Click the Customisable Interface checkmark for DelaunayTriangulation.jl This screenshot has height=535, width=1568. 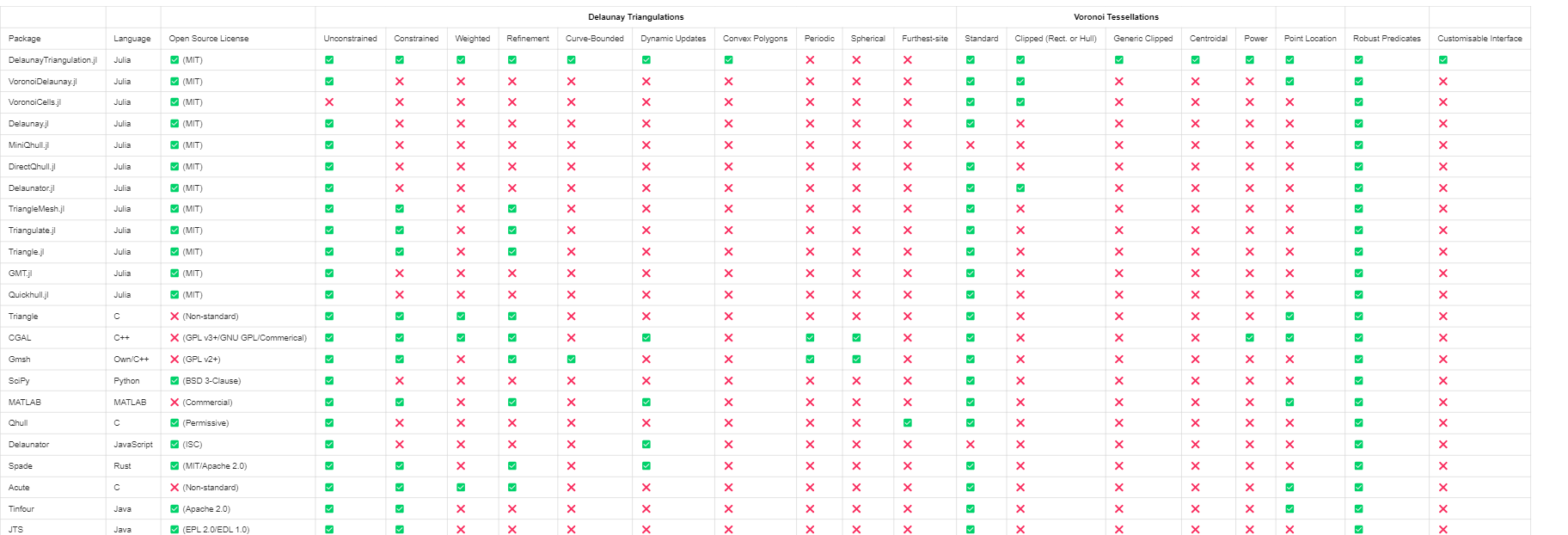tap(1442, 60)
